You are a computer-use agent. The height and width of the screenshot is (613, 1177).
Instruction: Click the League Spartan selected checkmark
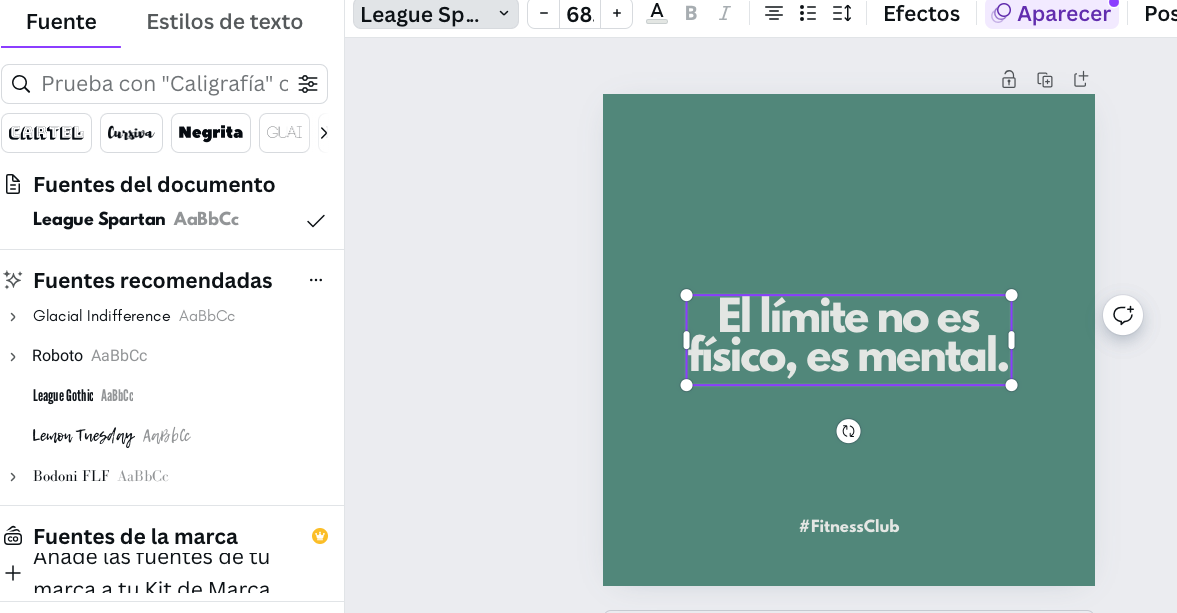point(316,221)
